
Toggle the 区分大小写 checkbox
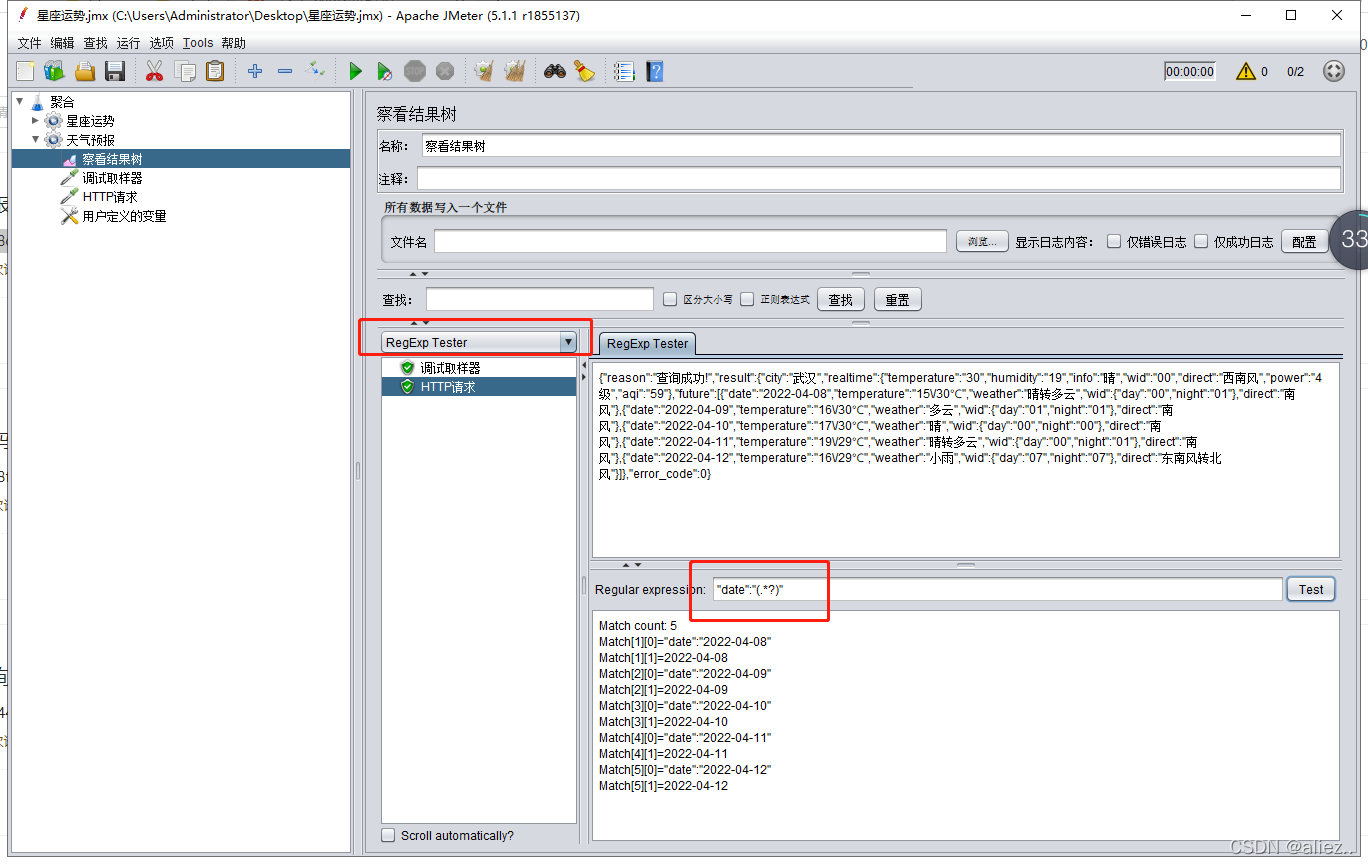671,299
